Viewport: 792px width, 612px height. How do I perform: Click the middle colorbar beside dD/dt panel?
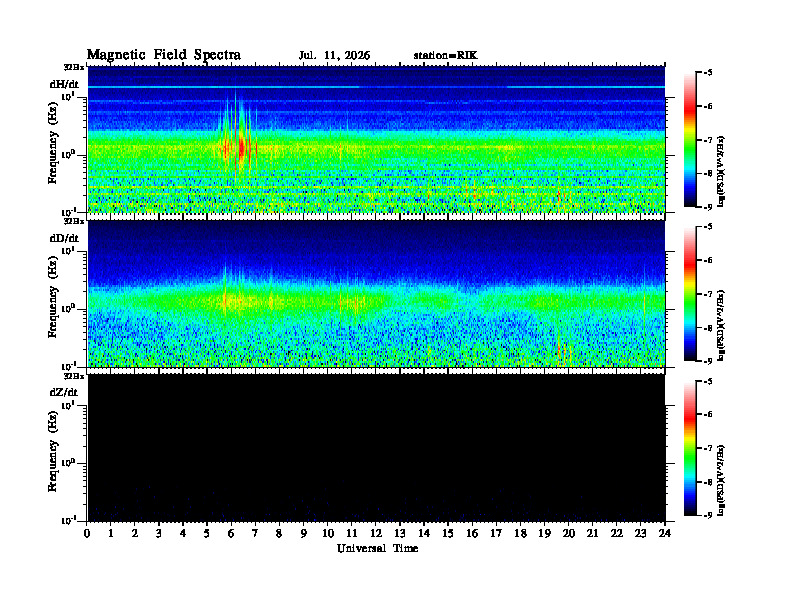(690, 293)
